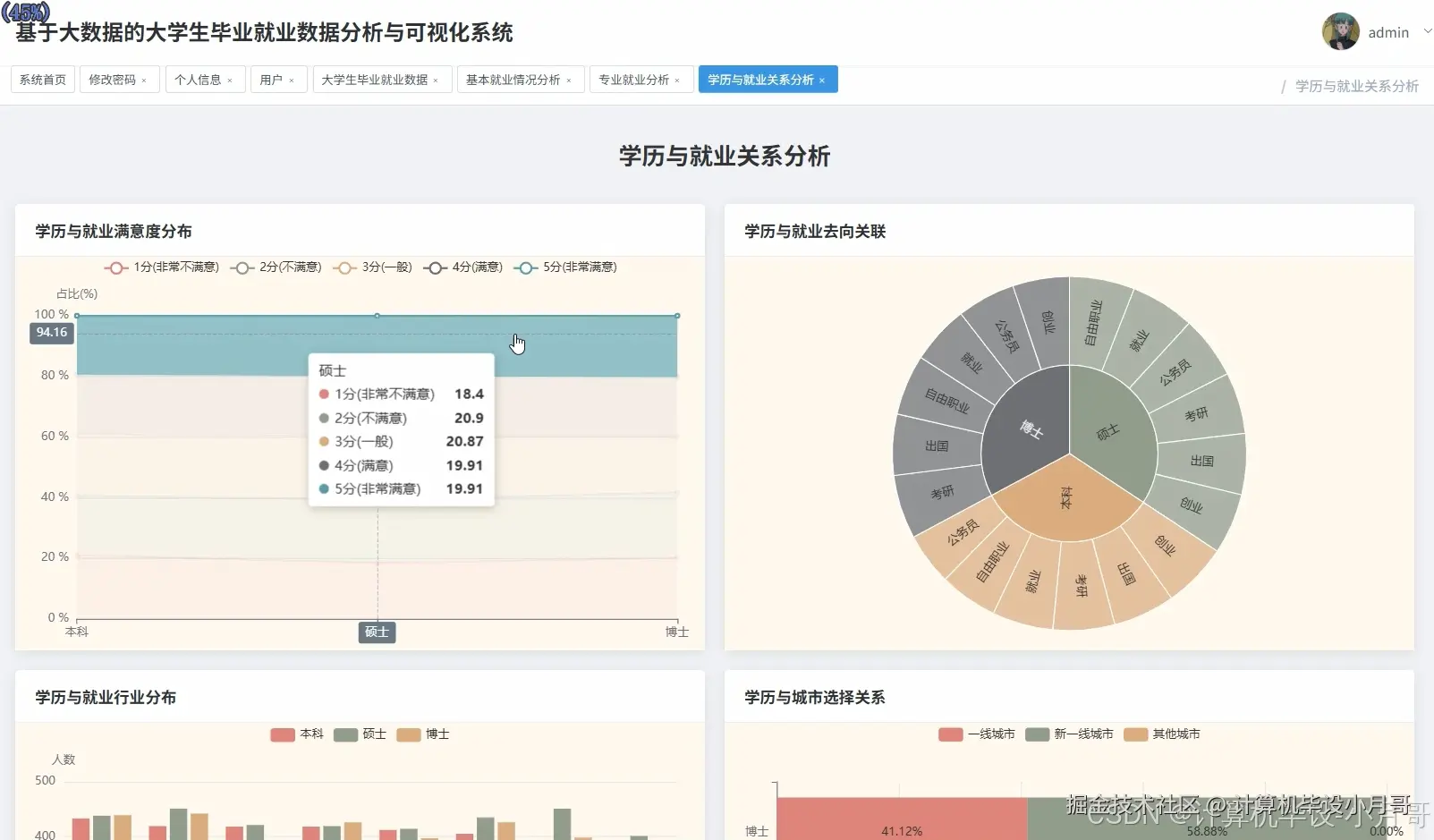
Task: Close the 基本就业情况分析 tab with its x
Action: coord(569,81)
